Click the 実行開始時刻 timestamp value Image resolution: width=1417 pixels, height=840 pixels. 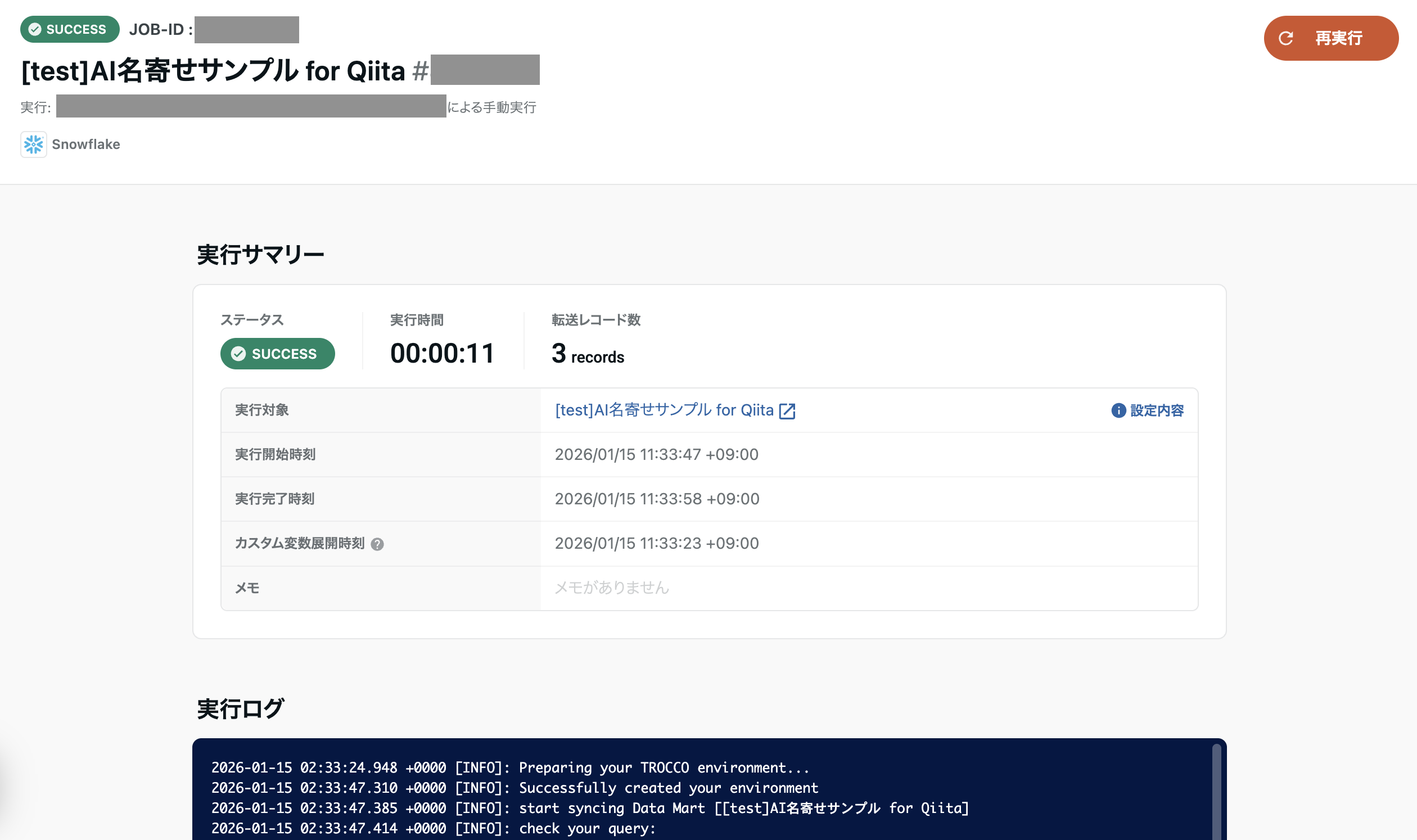point(656,454)
